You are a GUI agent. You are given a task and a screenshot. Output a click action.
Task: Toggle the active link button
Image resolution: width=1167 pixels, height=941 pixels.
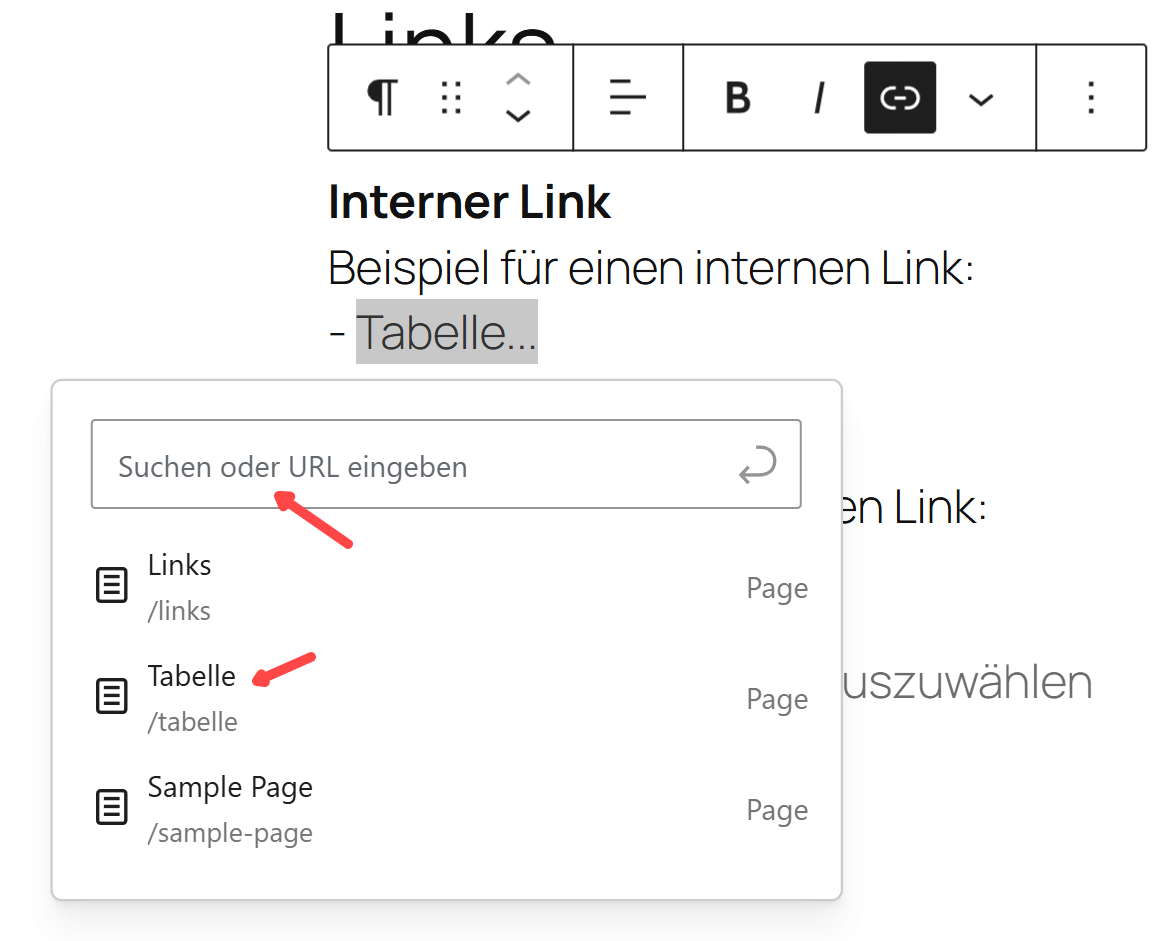900,98
